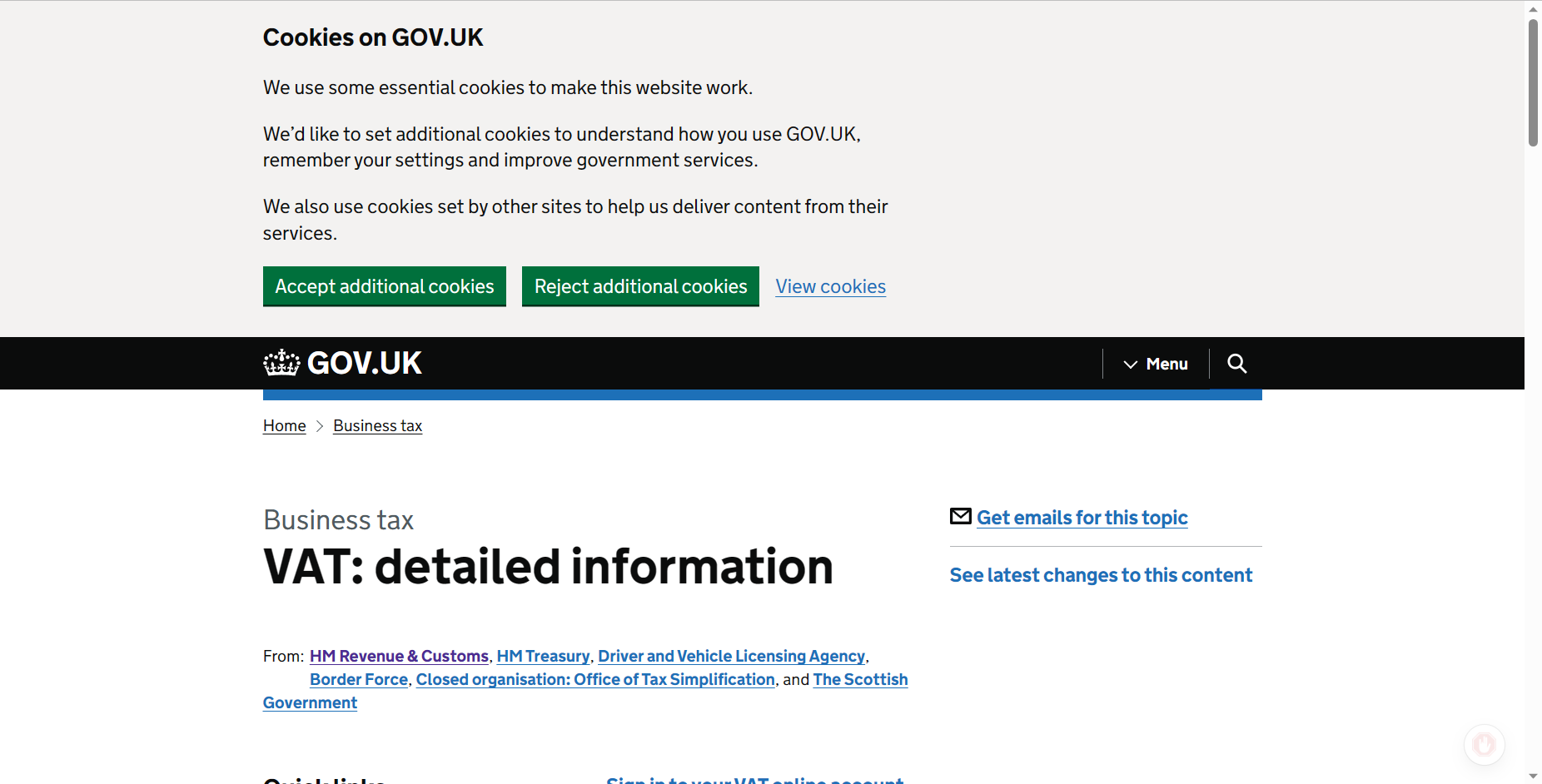Click the page vertical scrollbar thumb
Screen dimensions: 1542x784
coord(1533,82)
